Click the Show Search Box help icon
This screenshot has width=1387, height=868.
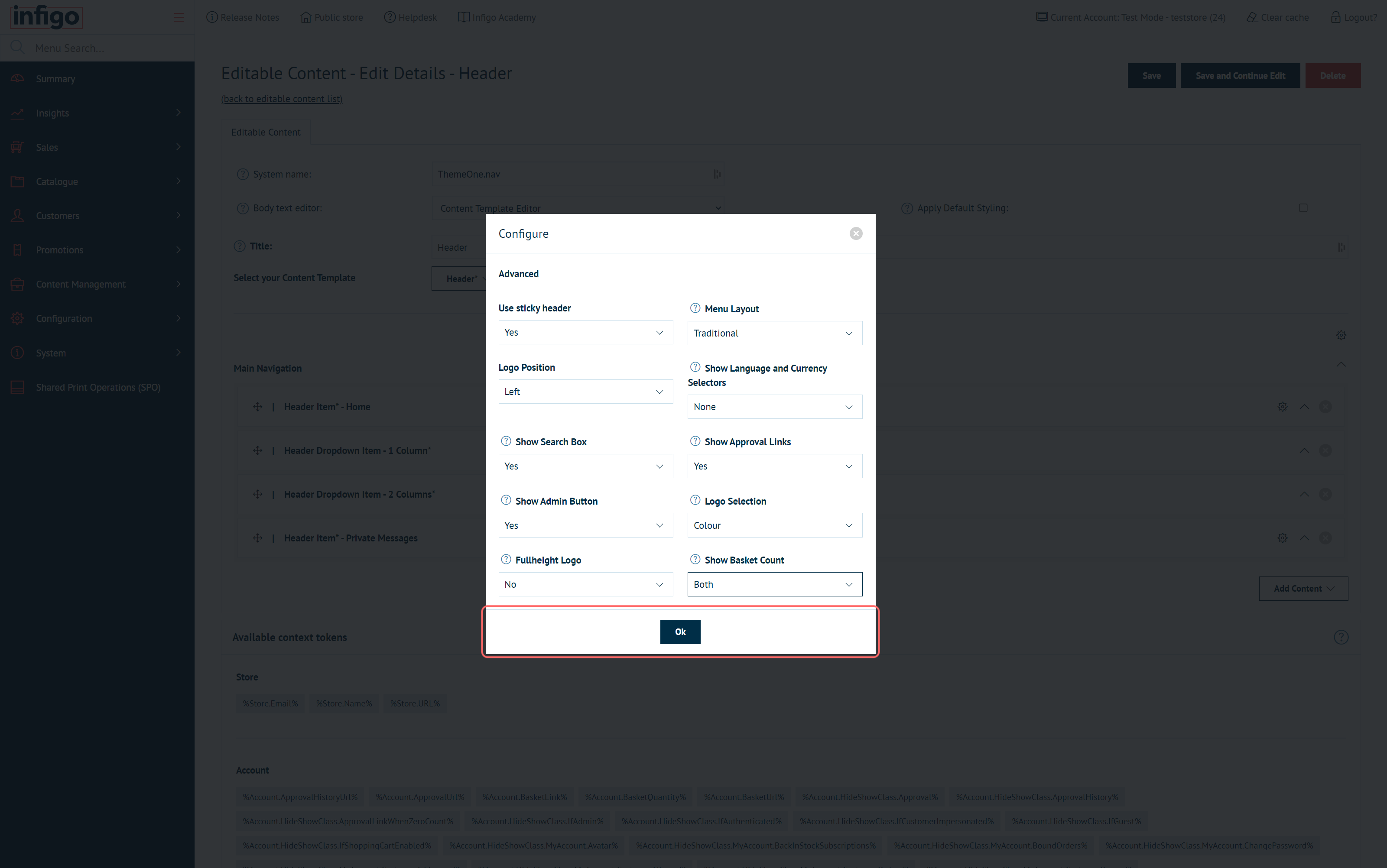coord(506,441)
